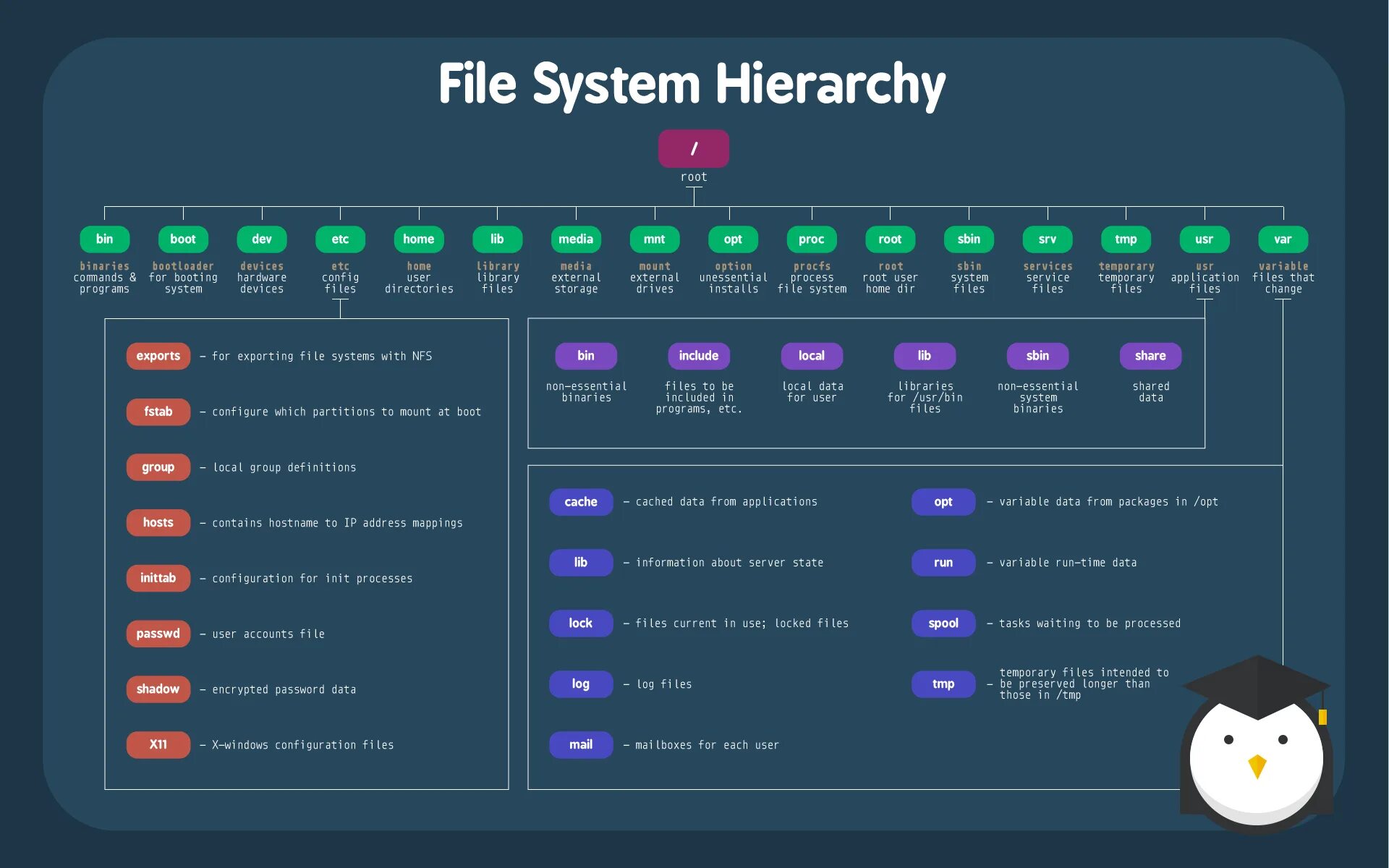Select the green proc directory node
Screen dimensions: 1389x868
[811, 239]
